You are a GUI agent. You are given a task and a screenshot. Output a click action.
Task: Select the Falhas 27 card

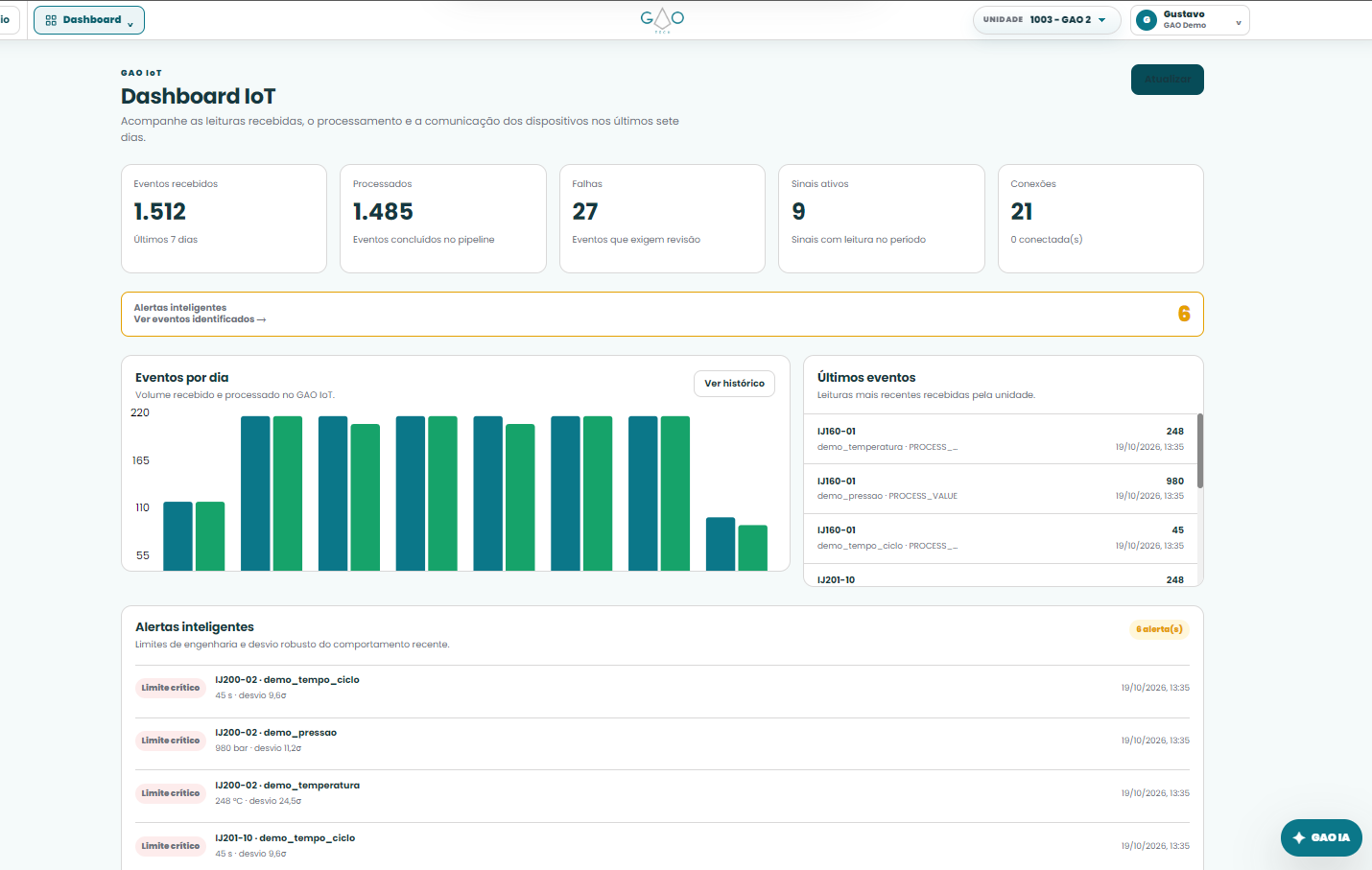[x=662, y=219]
